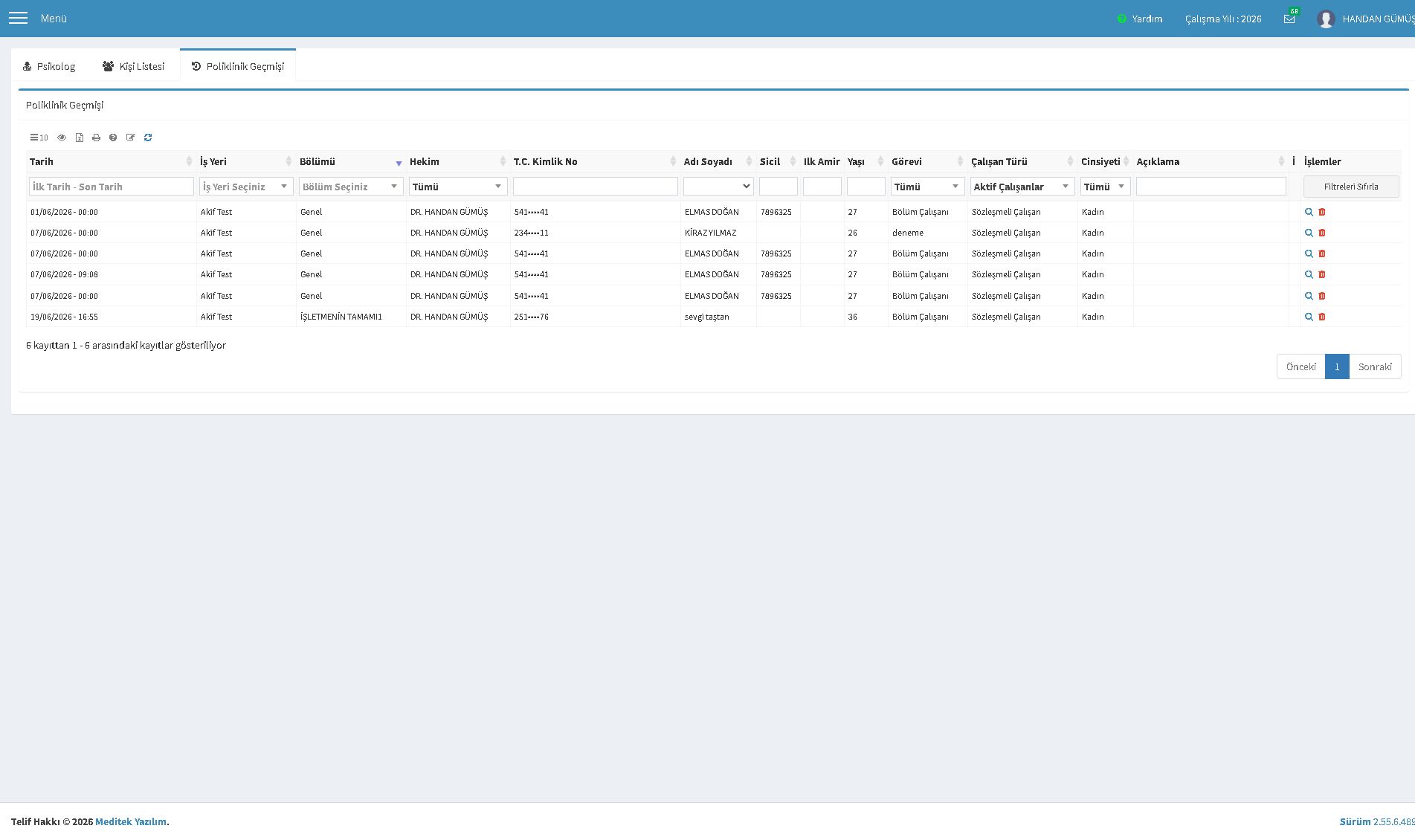1415x840 pixels.
Task: Select page 1 in pagination
Action: (1337, 366)
